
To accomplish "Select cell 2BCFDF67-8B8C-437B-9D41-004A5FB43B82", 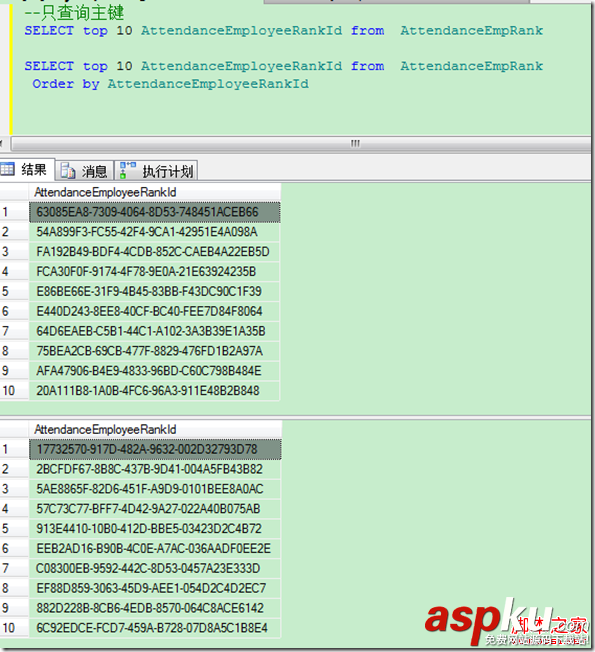I will [155, 469].
